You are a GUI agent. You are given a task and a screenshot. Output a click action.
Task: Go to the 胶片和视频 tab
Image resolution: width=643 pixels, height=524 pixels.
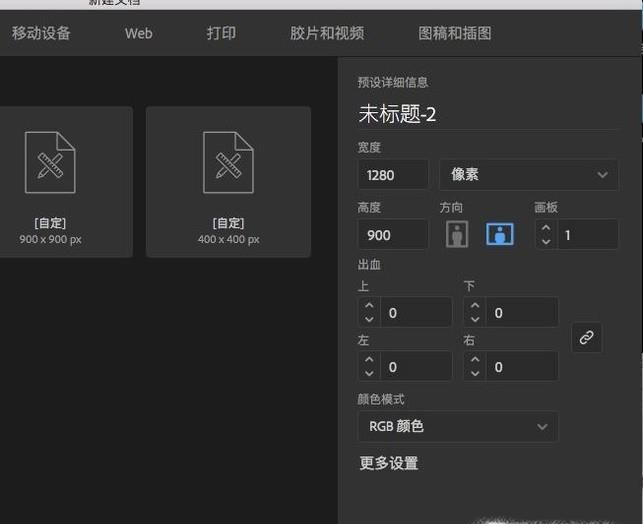327,33
